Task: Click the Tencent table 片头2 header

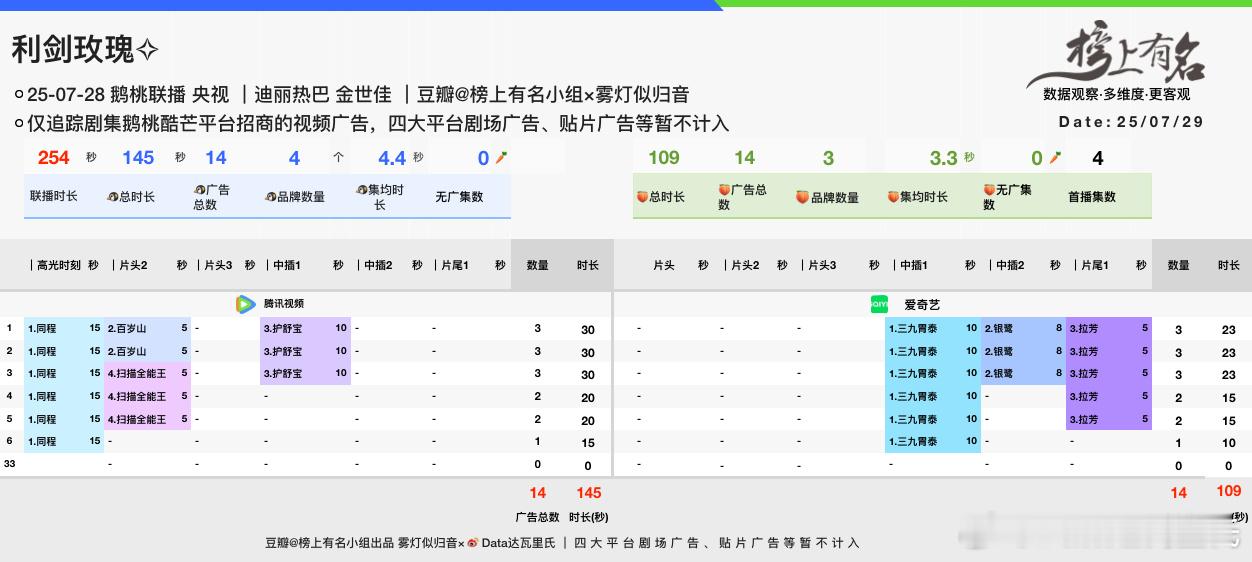Action: 132,265
